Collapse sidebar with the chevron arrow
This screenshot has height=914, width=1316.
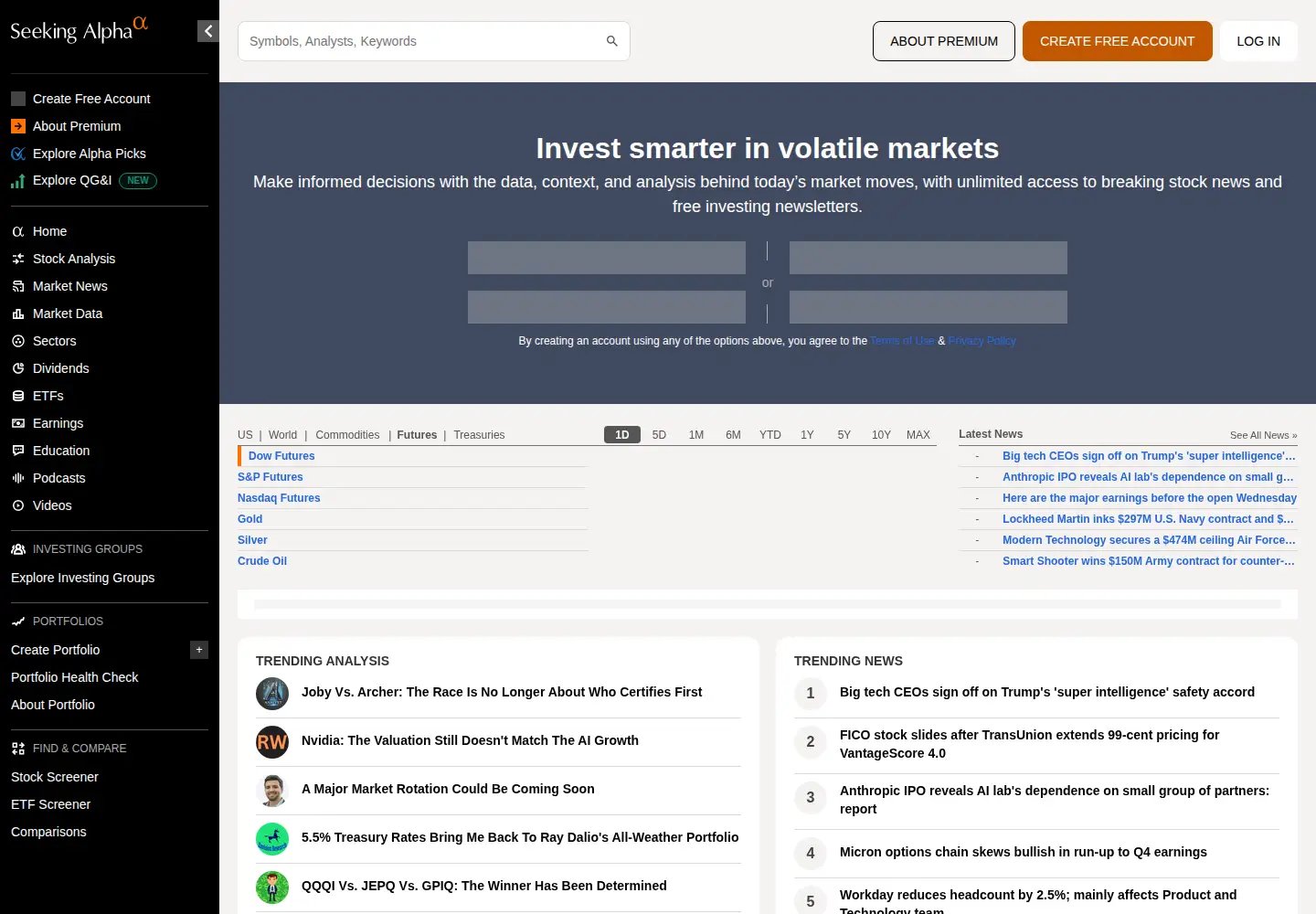point(208,31)
